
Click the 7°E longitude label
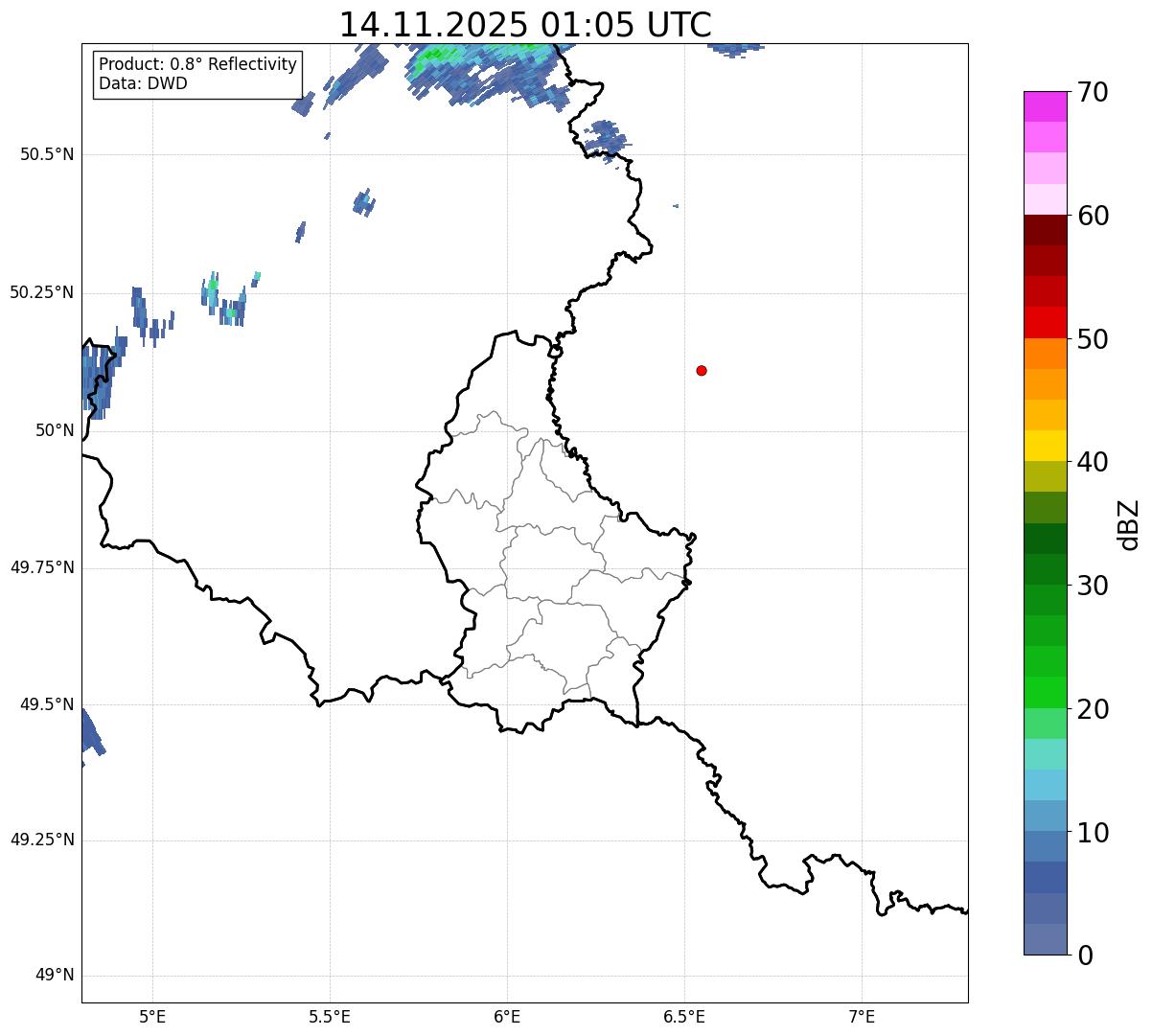point(862,1016)
